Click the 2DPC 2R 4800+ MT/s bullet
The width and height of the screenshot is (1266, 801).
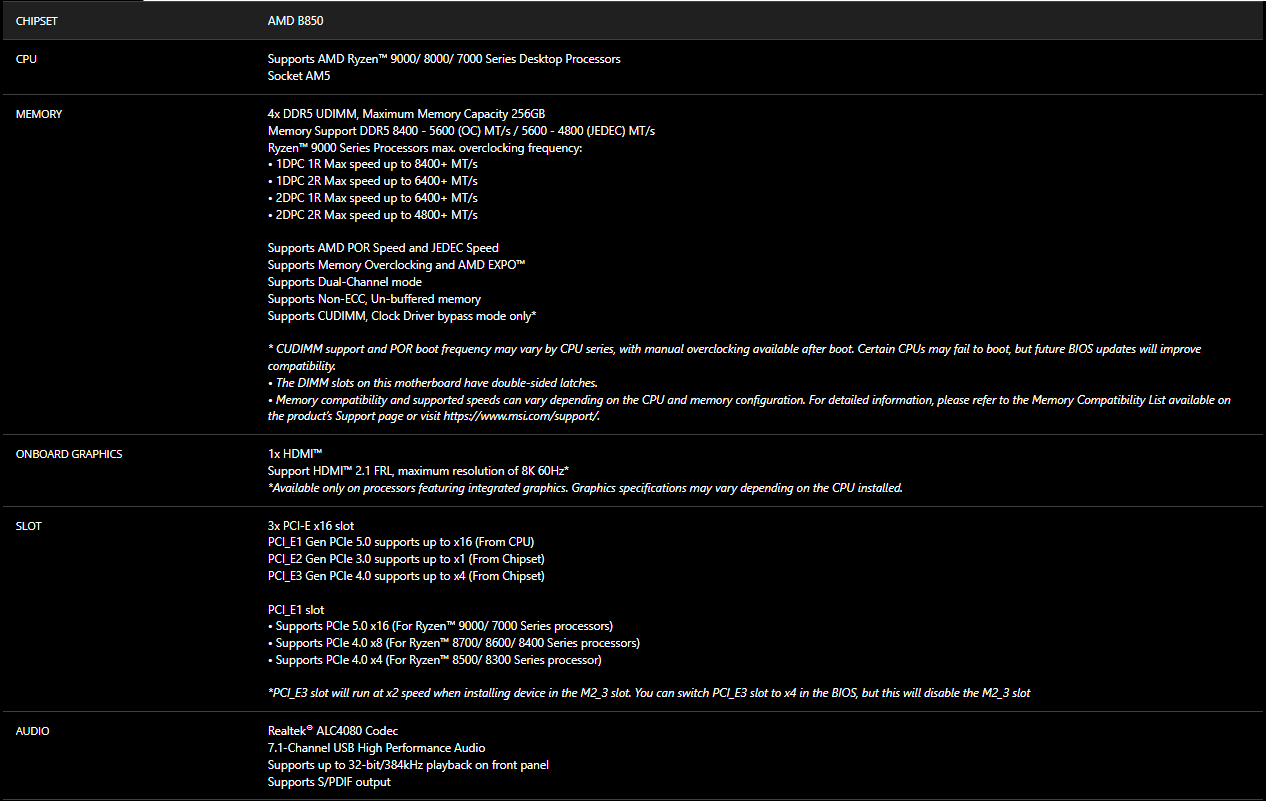[x=373, y=215]
